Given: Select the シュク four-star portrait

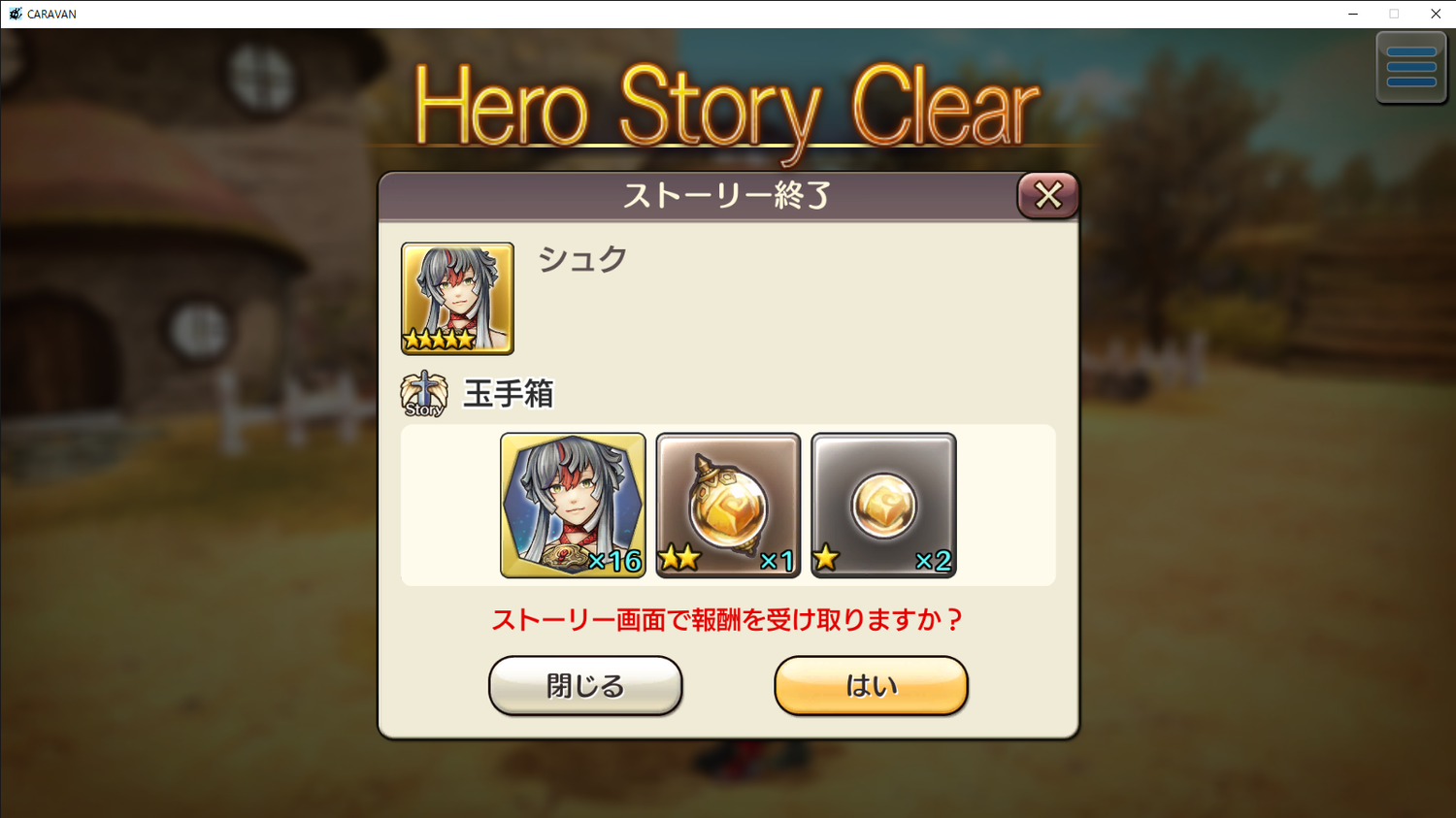Looking at the screenshot, I should tap(457, 298).
